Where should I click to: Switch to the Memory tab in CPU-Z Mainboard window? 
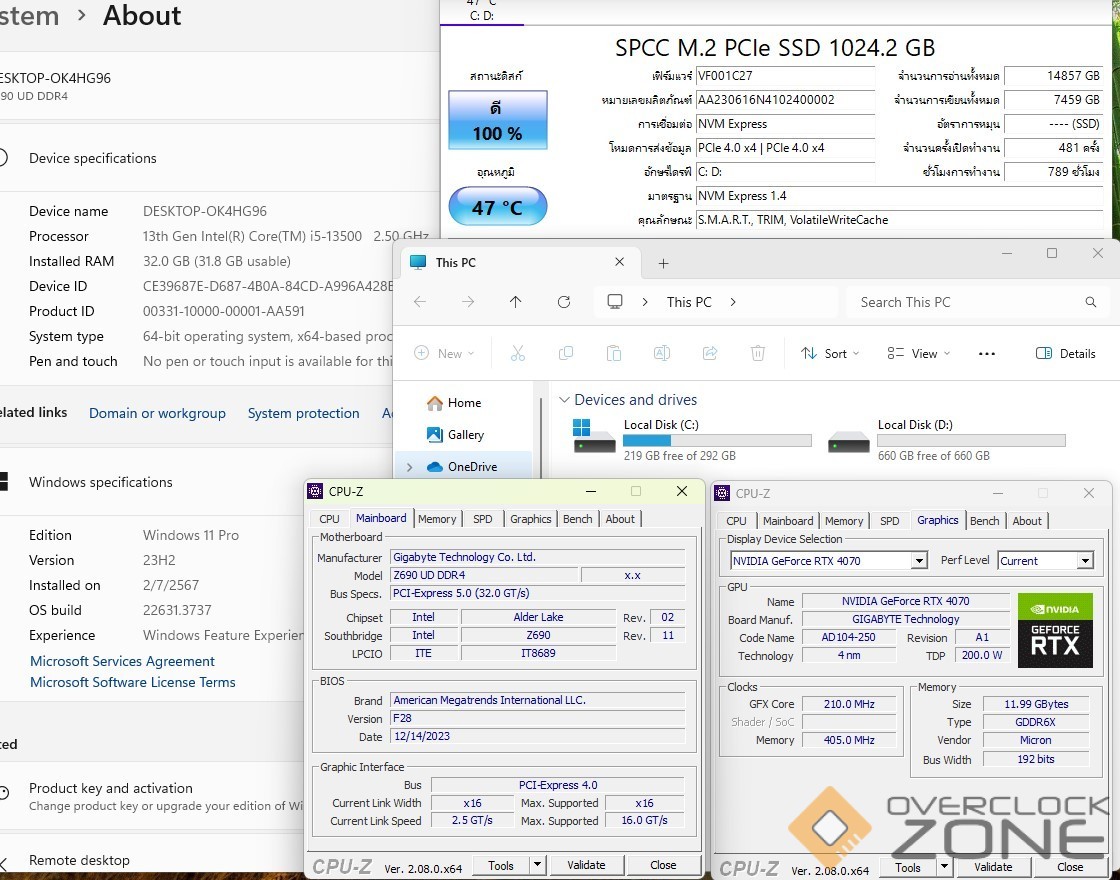coord(437,519)
